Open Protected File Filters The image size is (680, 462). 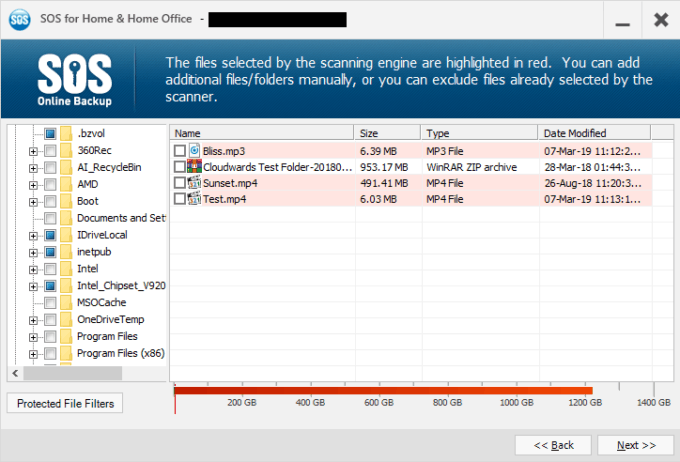click(x=65, y=403)
